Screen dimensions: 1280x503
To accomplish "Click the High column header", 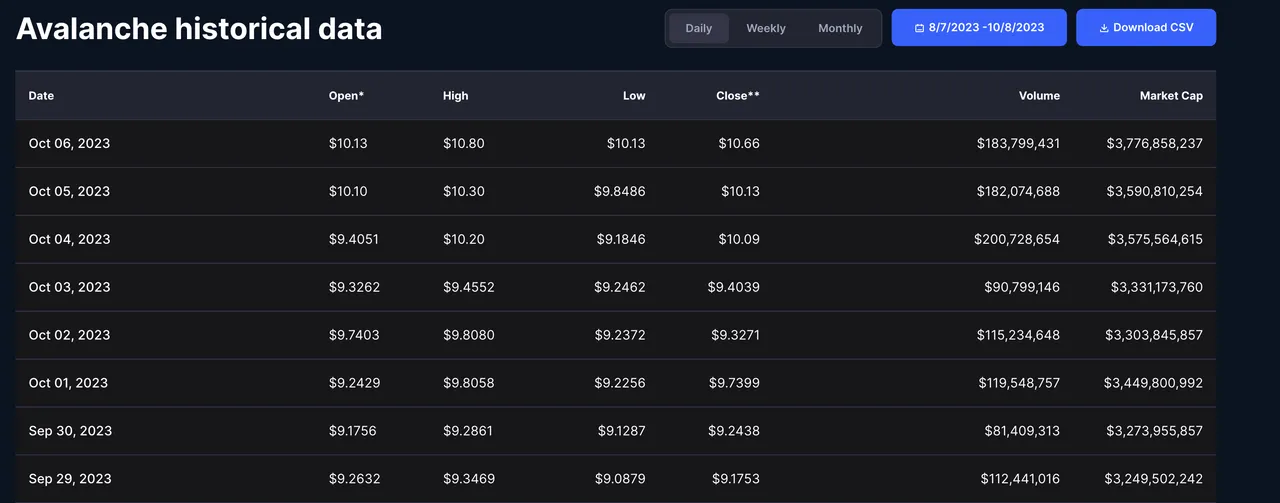I will 455,96.
